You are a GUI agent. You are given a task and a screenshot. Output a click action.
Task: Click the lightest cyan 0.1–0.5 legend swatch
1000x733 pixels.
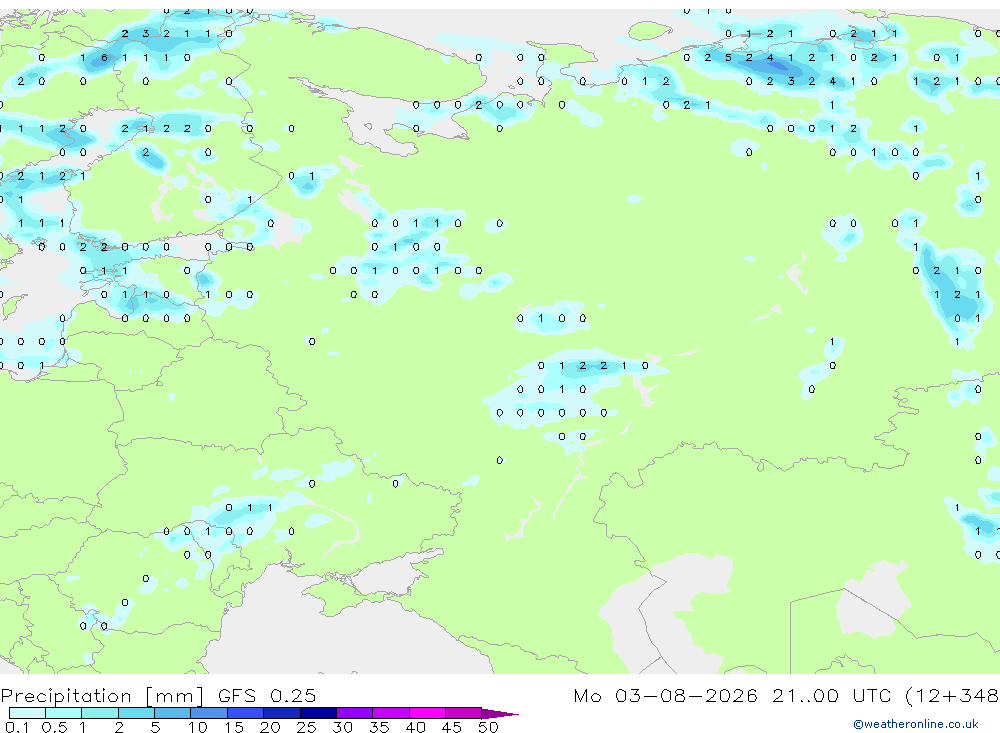coord(27,713)
